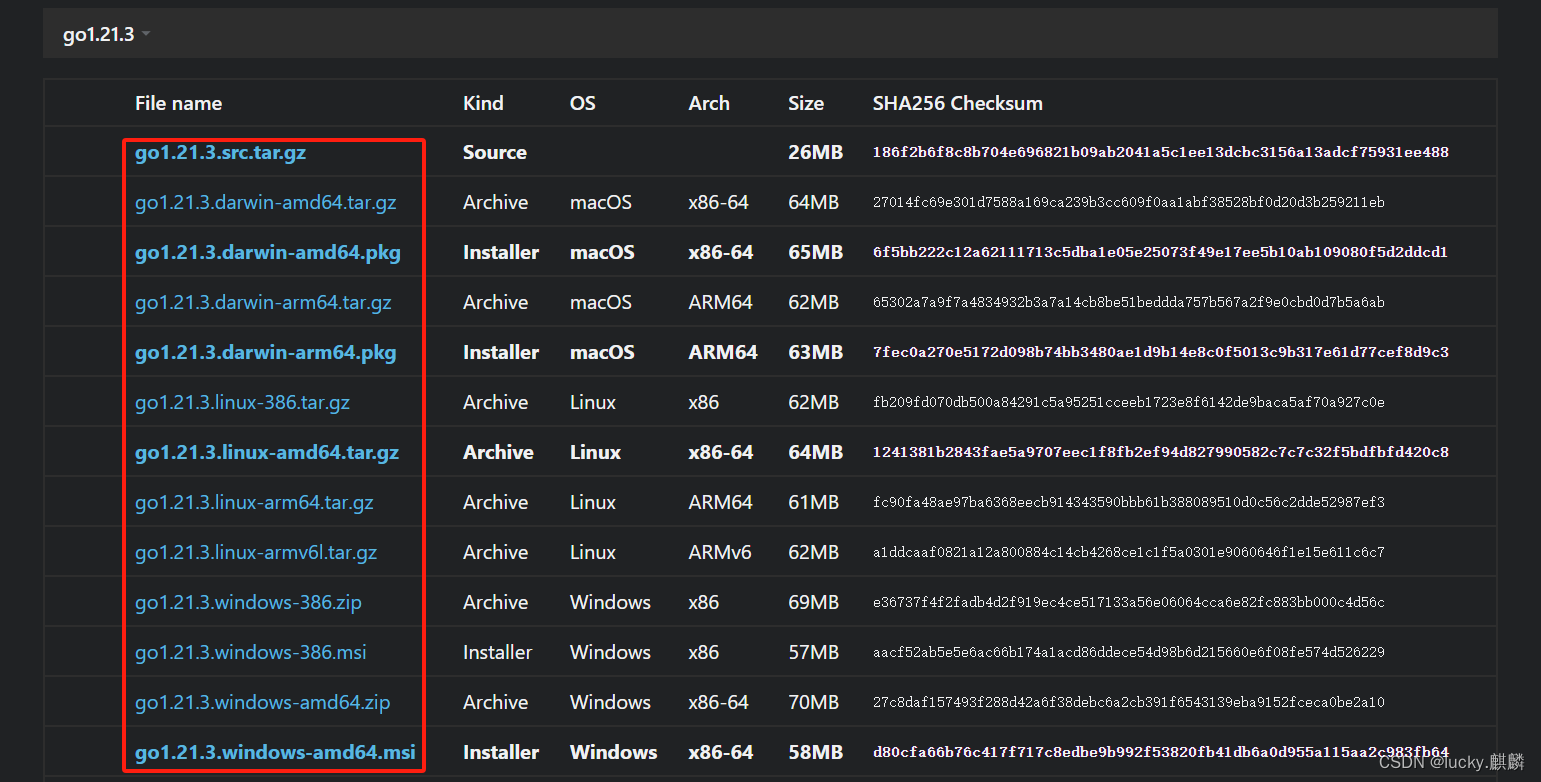
Task: Download go1.21.3.linux-arm64.tar.gz archive
Action: click(254, 503)
